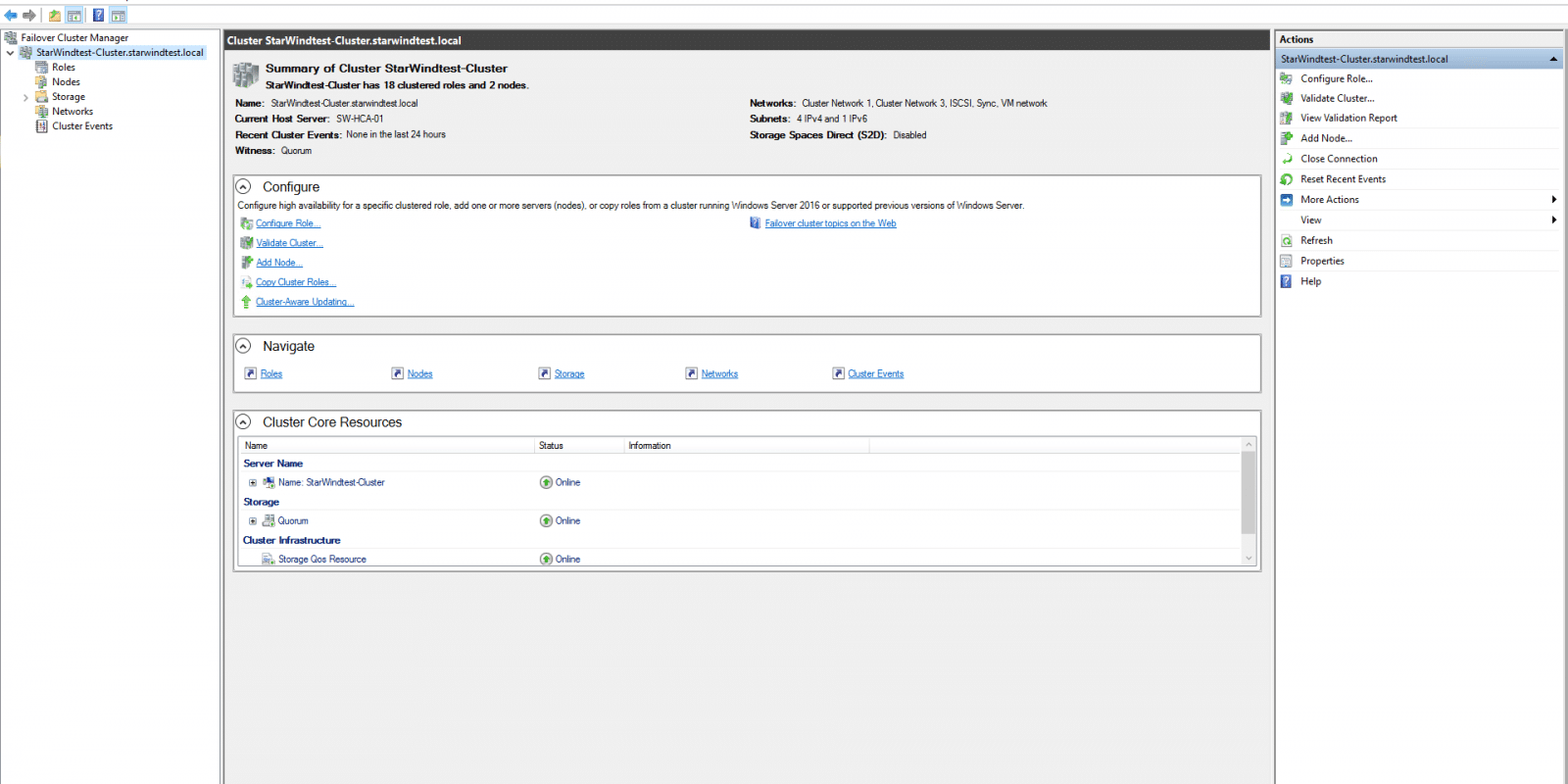Choose Add Node... in Actions pane
The image size is (1568, 784).
[1326, 138]
